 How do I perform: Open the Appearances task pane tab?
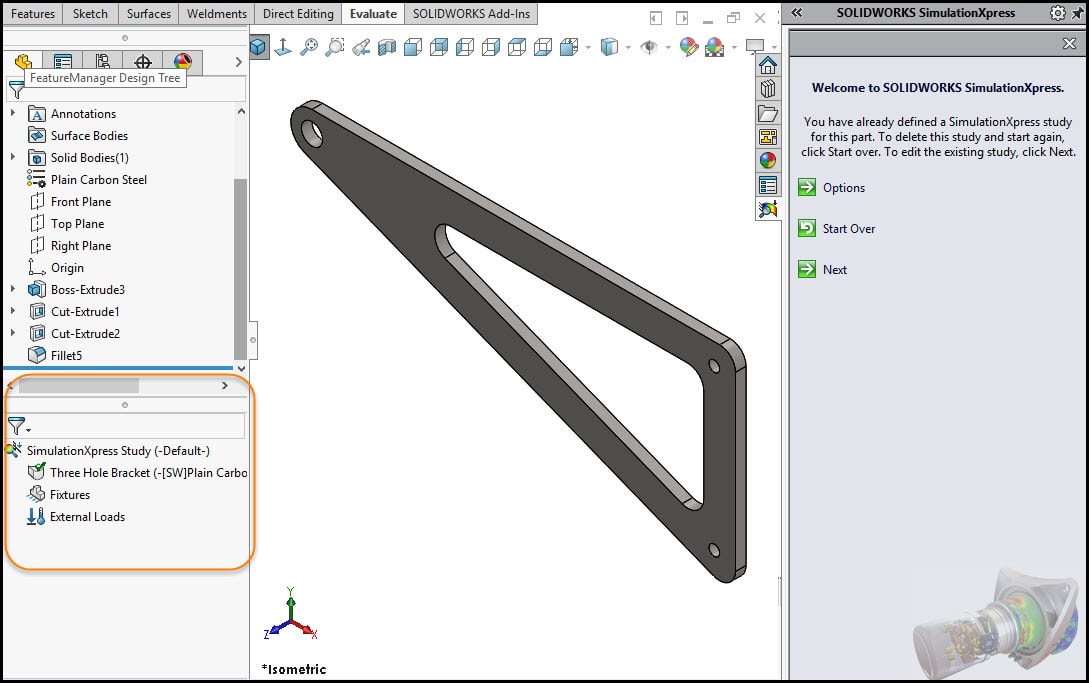(767, 161)
